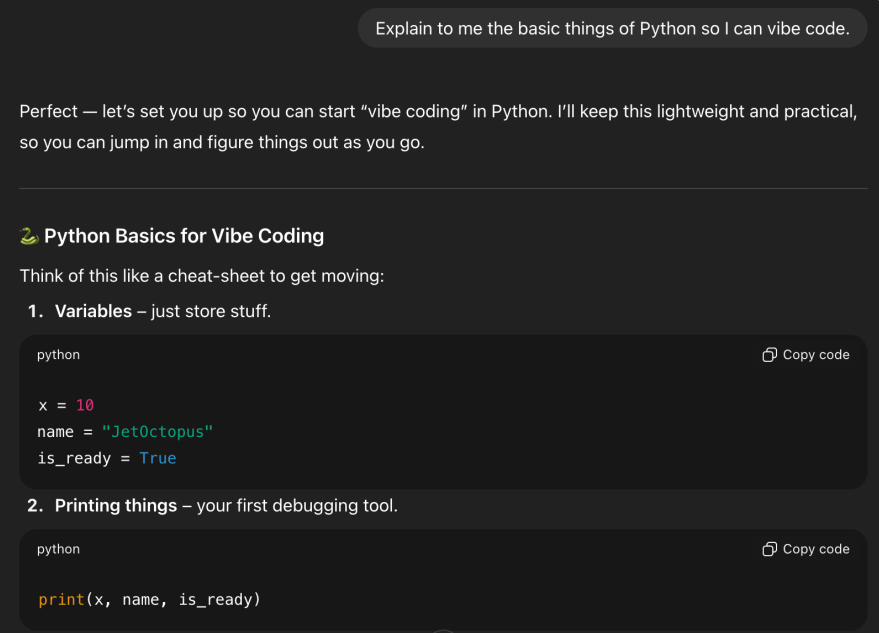Click the text "your first debugging tool"
Viewport: 879px width, 633px height.
297,506
